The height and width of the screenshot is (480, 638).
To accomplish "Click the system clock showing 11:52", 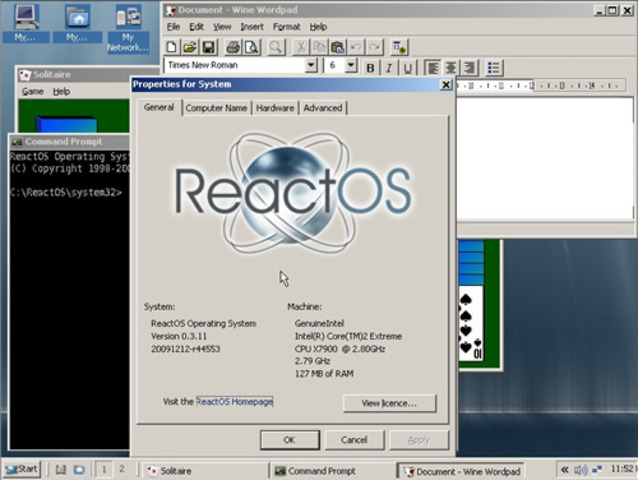I will click(622, 469).
